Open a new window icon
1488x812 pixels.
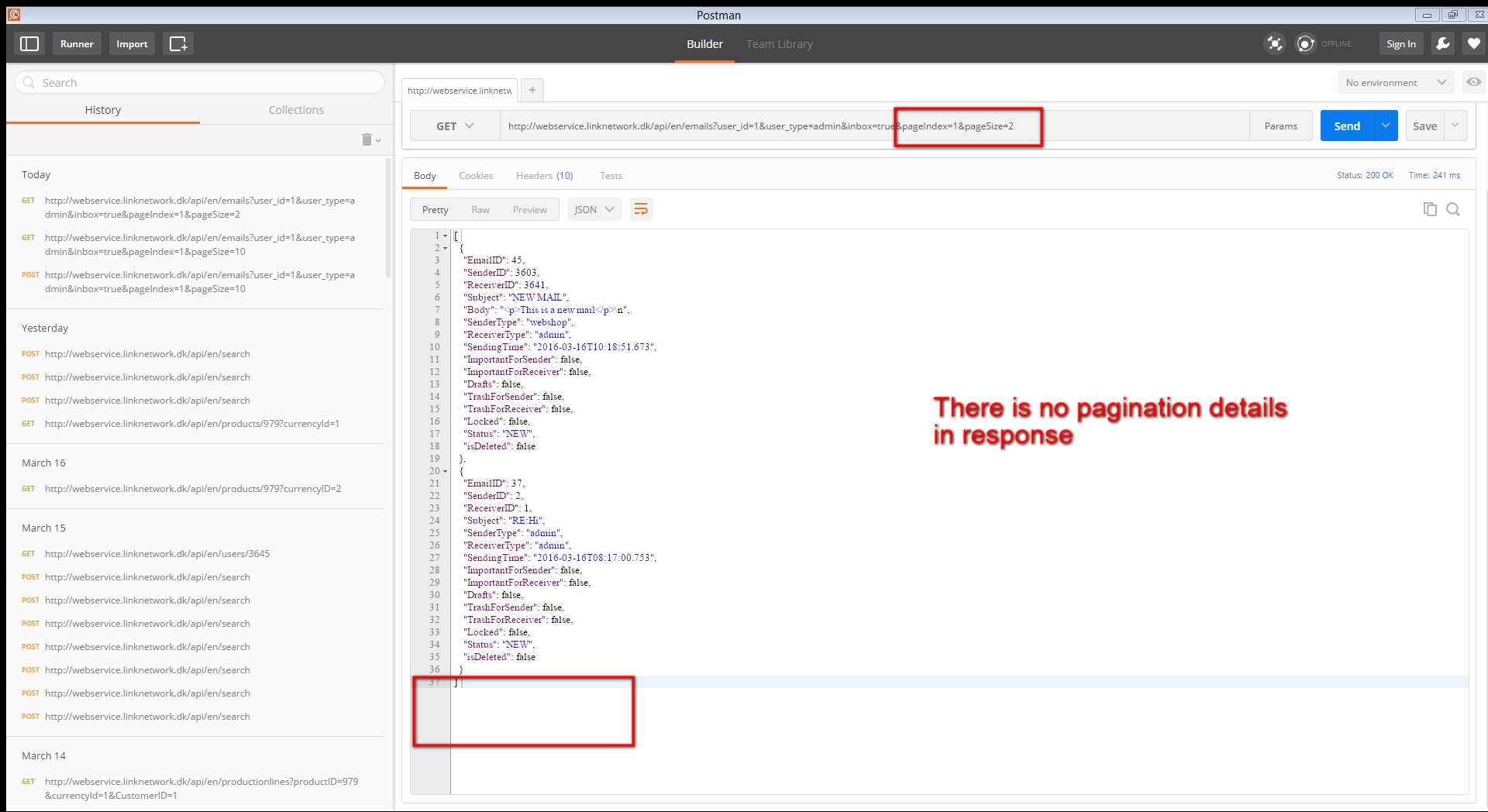tap(178, 44)
